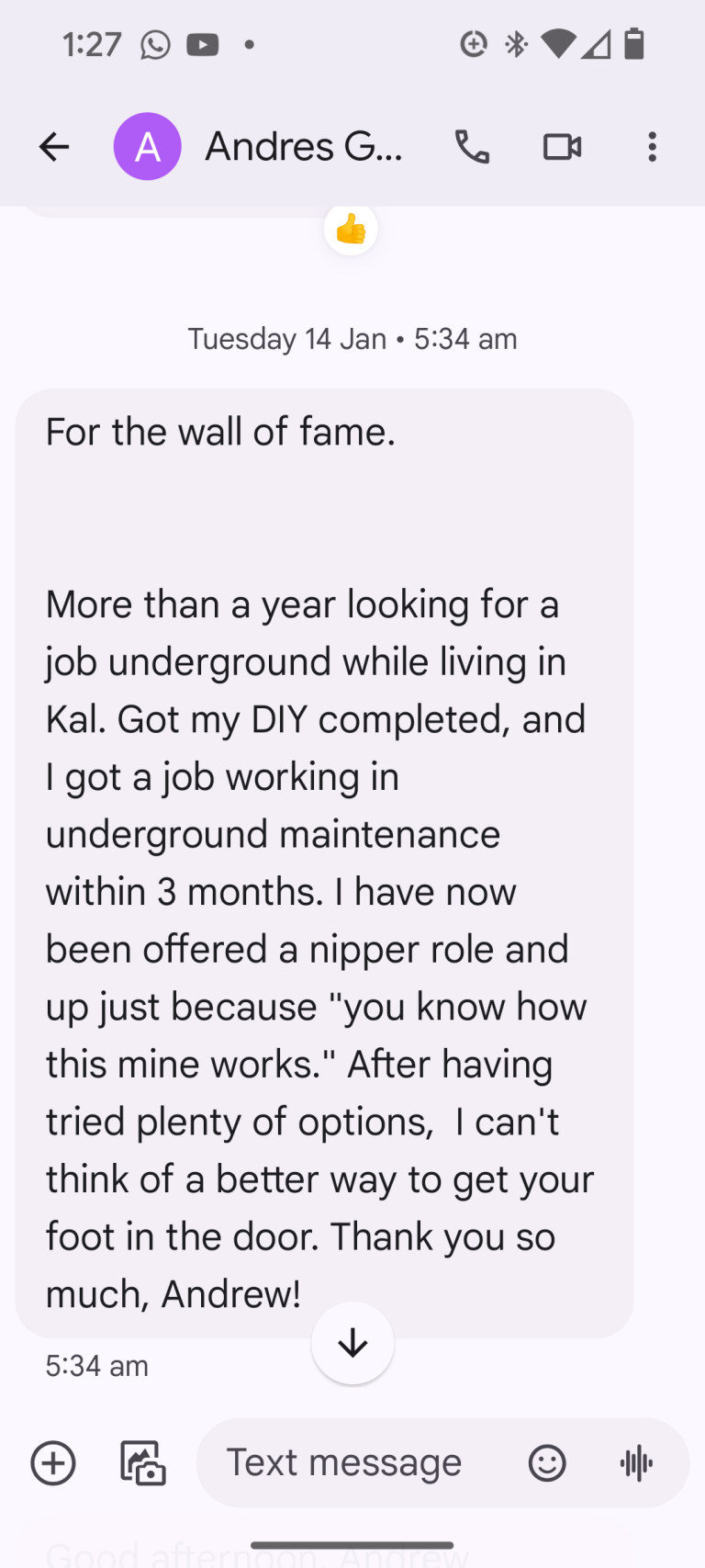This screenshot has width=705, height=1568.
Task: Tap the WhatsApp notification icon
Action: click(153, 44)
